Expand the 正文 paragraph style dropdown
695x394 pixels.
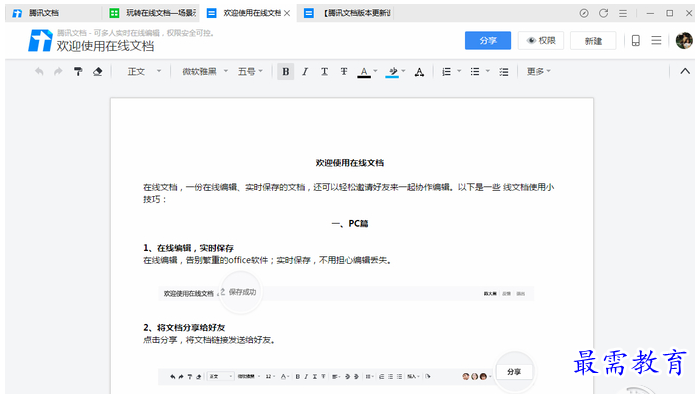coord(144,71)
